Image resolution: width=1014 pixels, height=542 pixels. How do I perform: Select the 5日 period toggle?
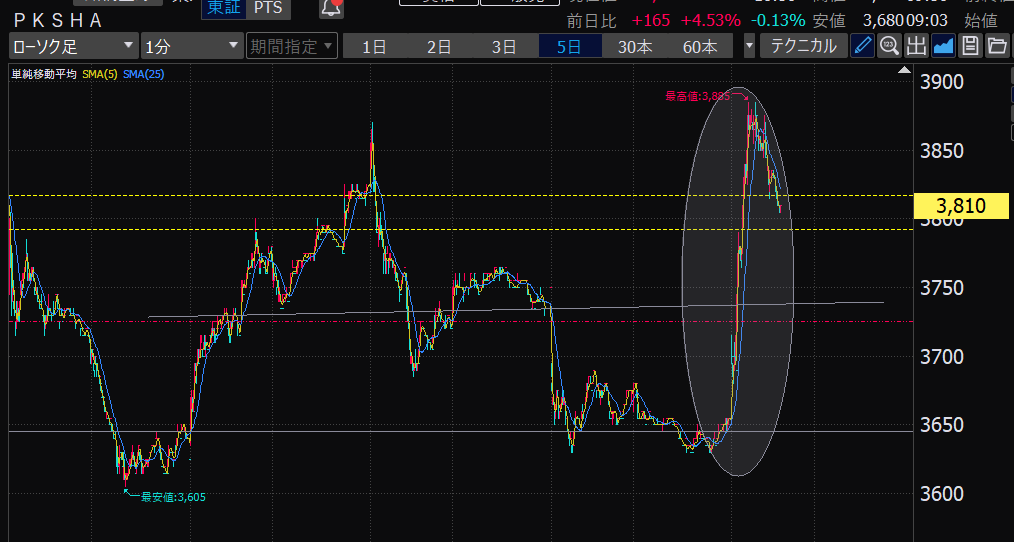[569, 46]
